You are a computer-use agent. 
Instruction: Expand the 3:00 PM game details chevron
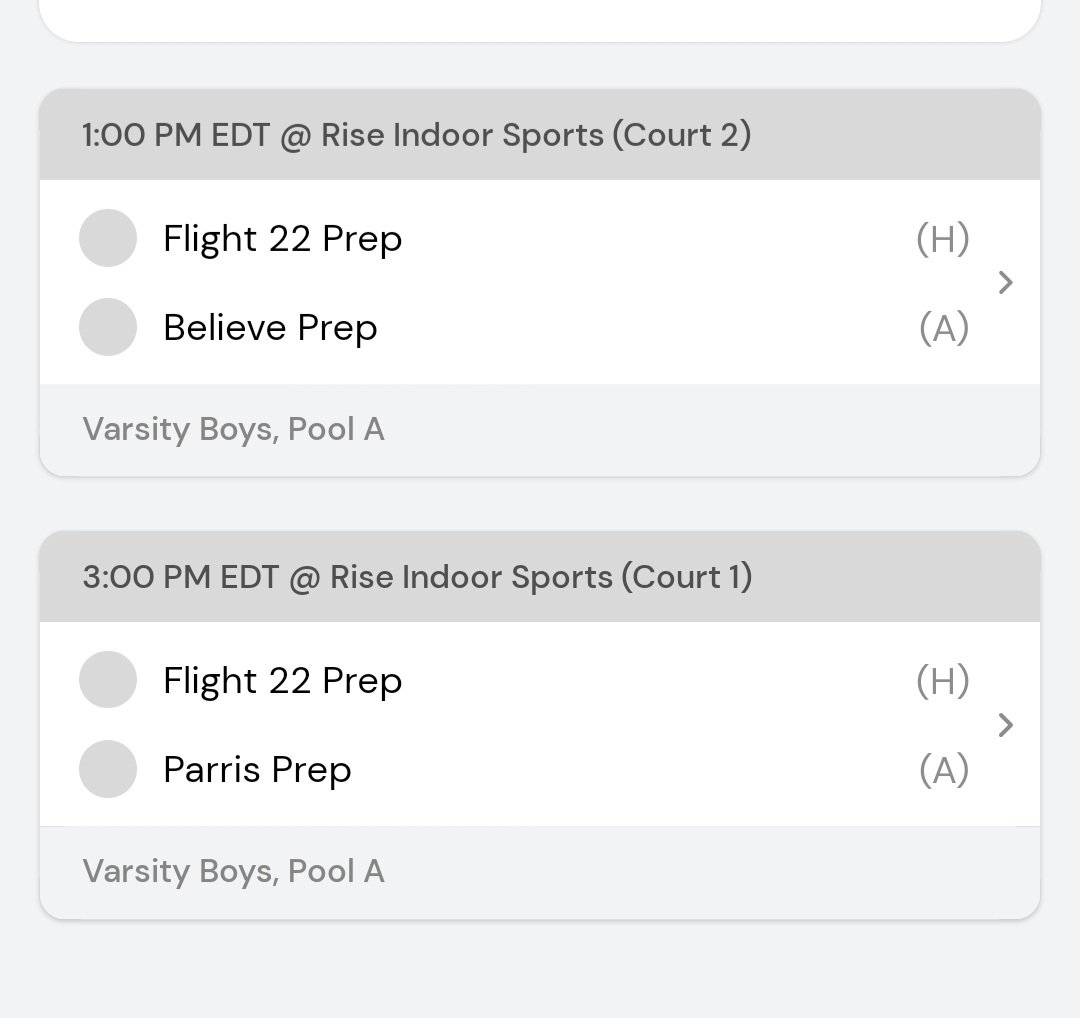pyautogui.click(x=1006, y=725)
